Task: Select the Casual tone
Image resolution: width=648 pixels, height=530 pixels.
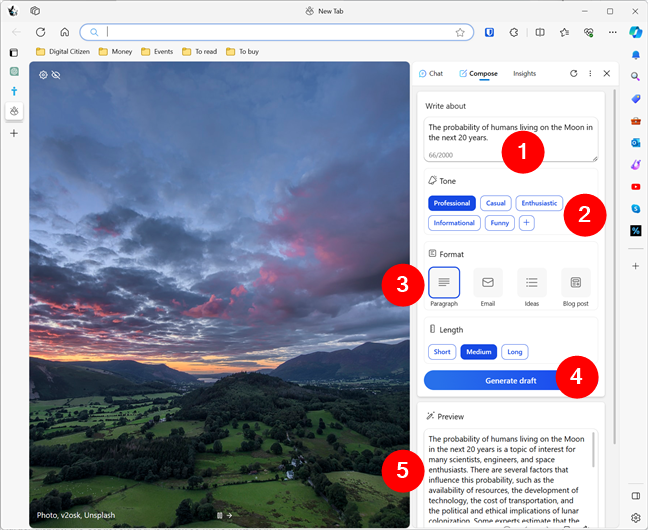Action: click(496, 203)
